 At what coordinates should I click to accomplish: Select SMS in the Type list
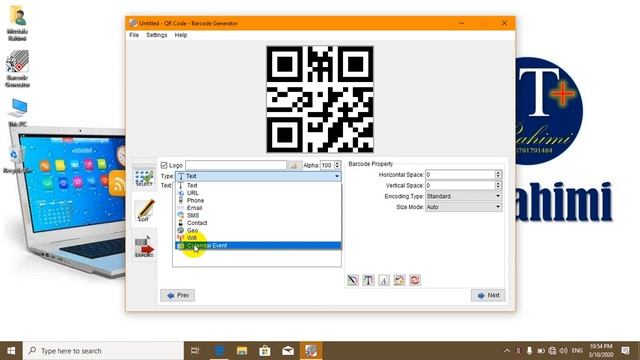pos(257,216)
